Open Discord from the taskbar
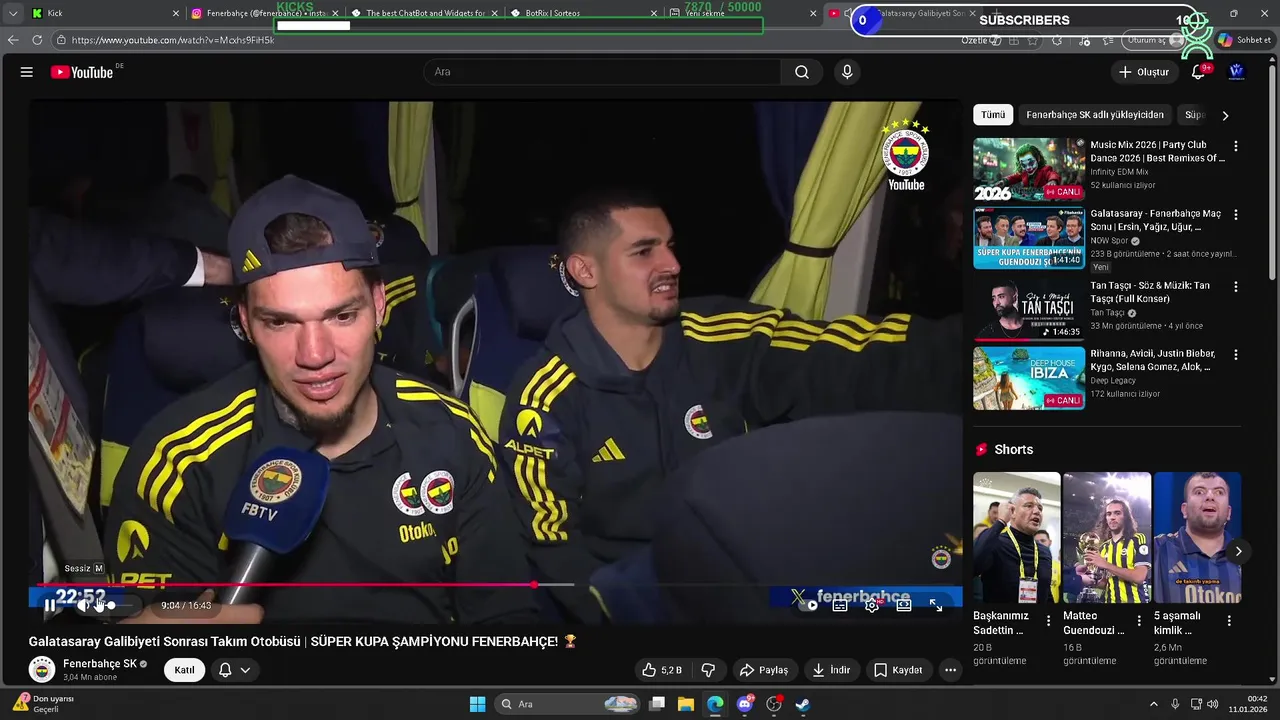Screen dimensions: 1280x720 744,704
